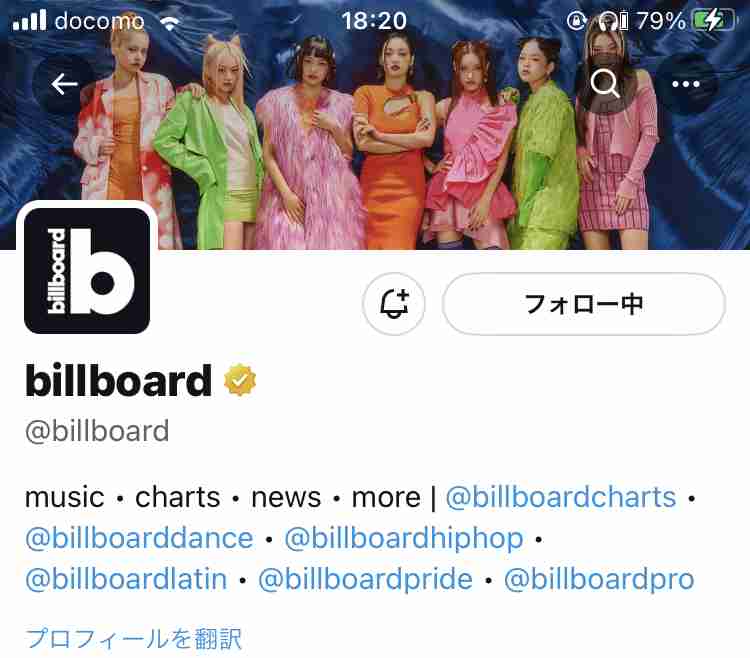Screen dimensions: 750x658
Task: Select the @billboard handle text
Action: click(x=97, y=431)
